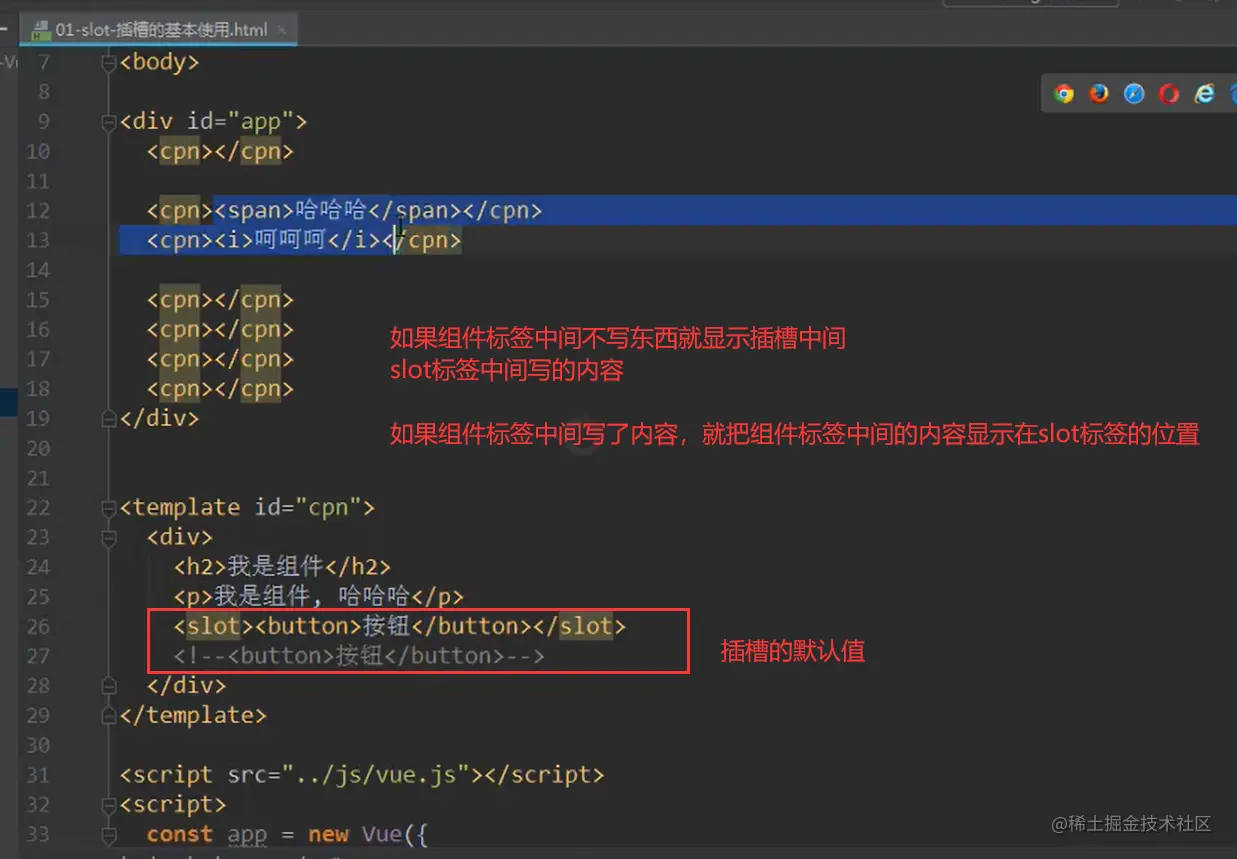Click gutter line number 30
This screenshot has height=859, width=1237.
[38, 746]
